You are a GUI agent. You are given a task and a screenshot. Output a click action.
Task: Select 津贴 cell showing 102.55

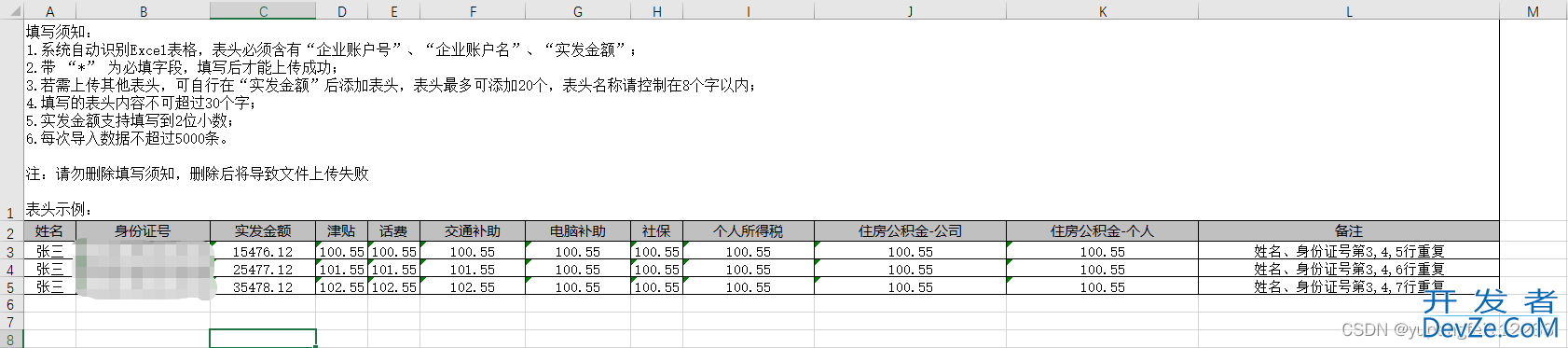[x=342, y=287]
